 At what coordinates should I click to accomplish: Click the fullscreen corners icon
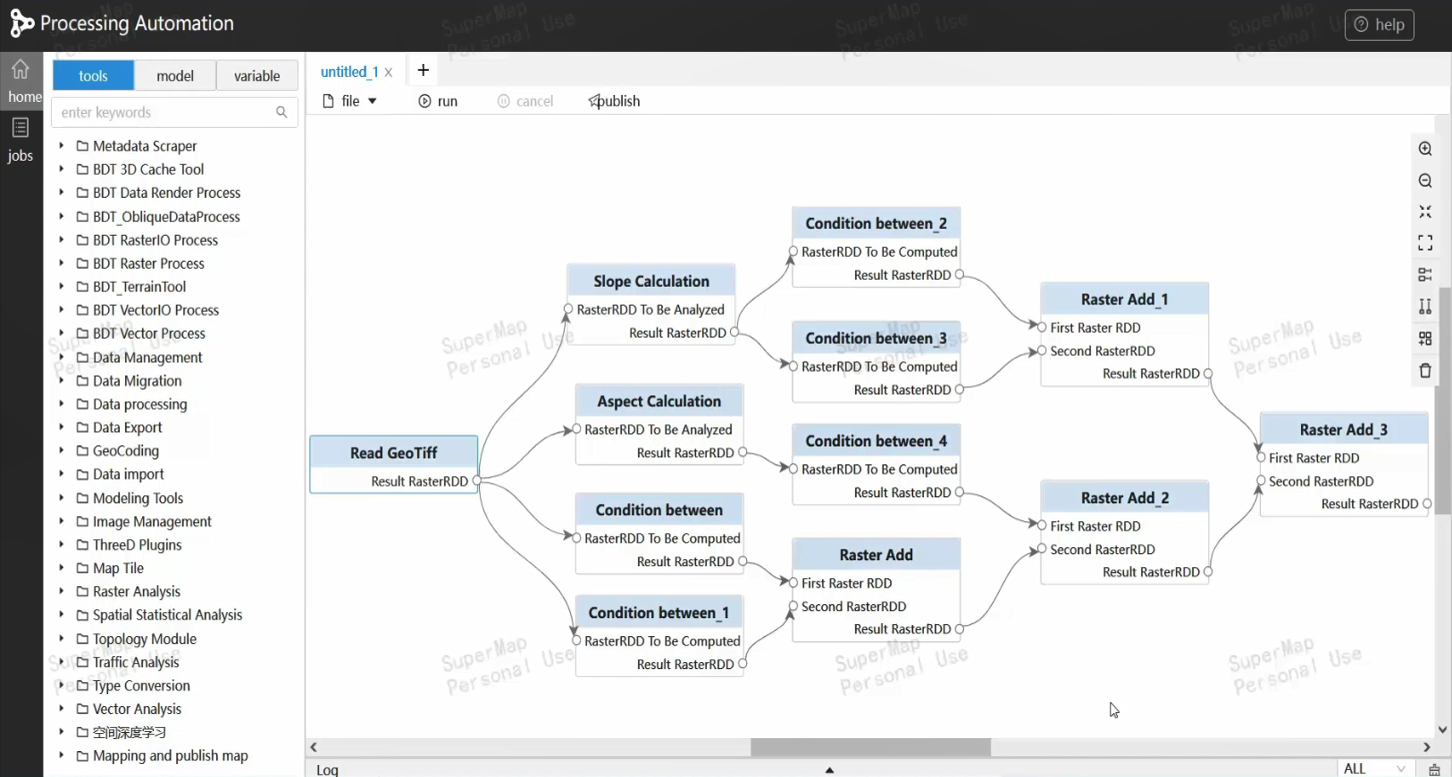[x=1425, y=243]
